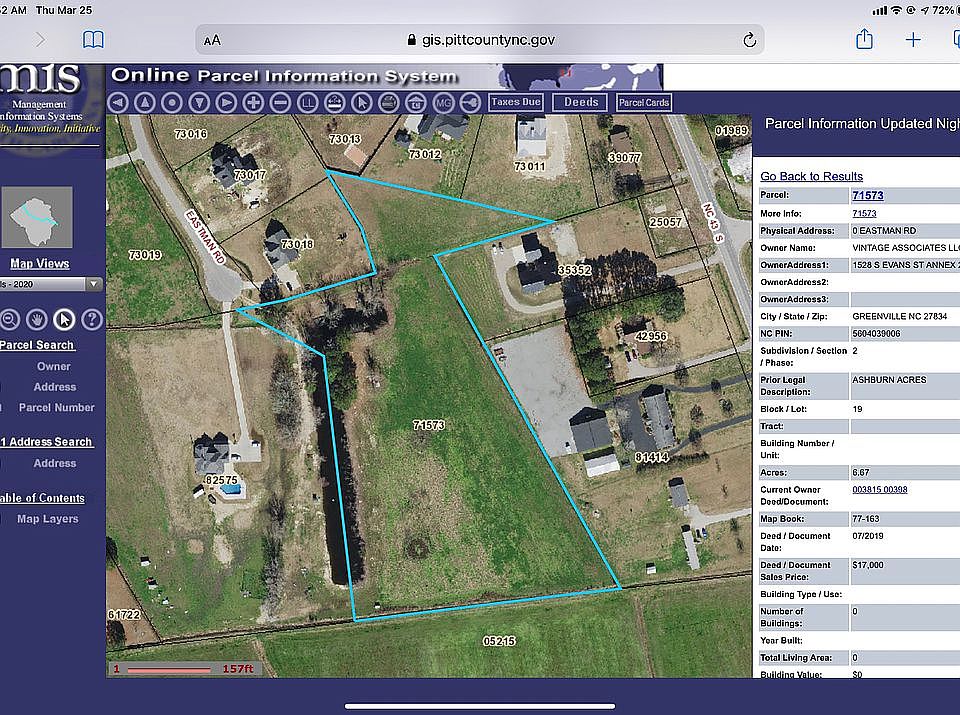Open the question mark help icon
Screen dimensions: 960x715
[x=92, y=320]
